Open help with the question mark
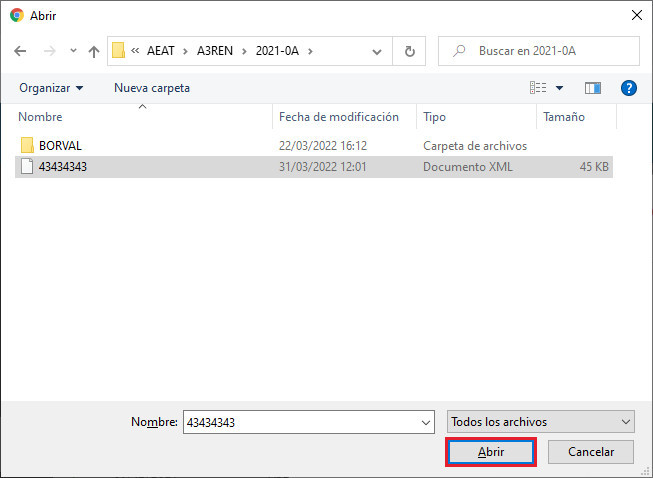 (628, 88)
